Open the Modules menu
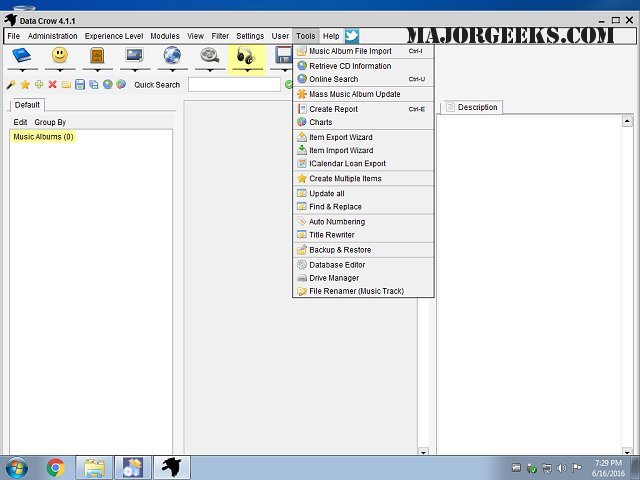The image size is (640, 480). click(x=165, y=36)
